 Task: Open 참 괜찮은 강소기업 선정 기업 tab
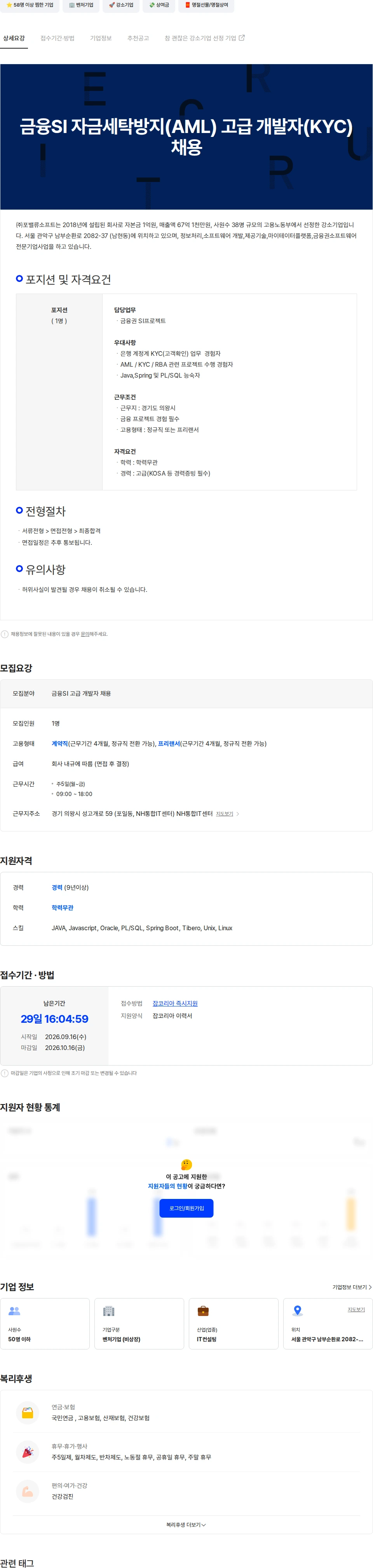coord(204,38)
